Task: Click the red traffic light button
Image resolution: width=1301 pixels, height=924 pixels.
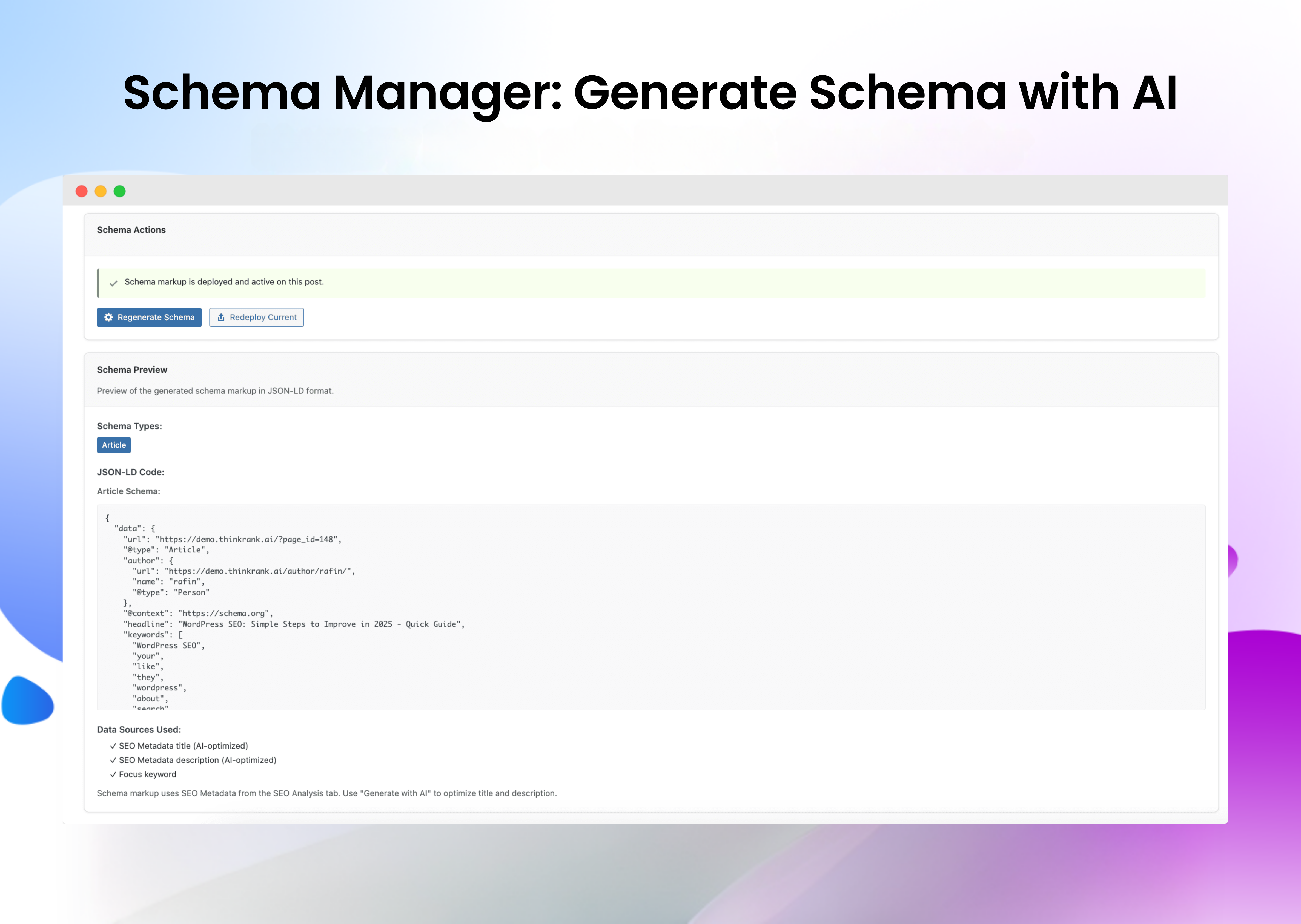Action: click(x=82, y=192)
